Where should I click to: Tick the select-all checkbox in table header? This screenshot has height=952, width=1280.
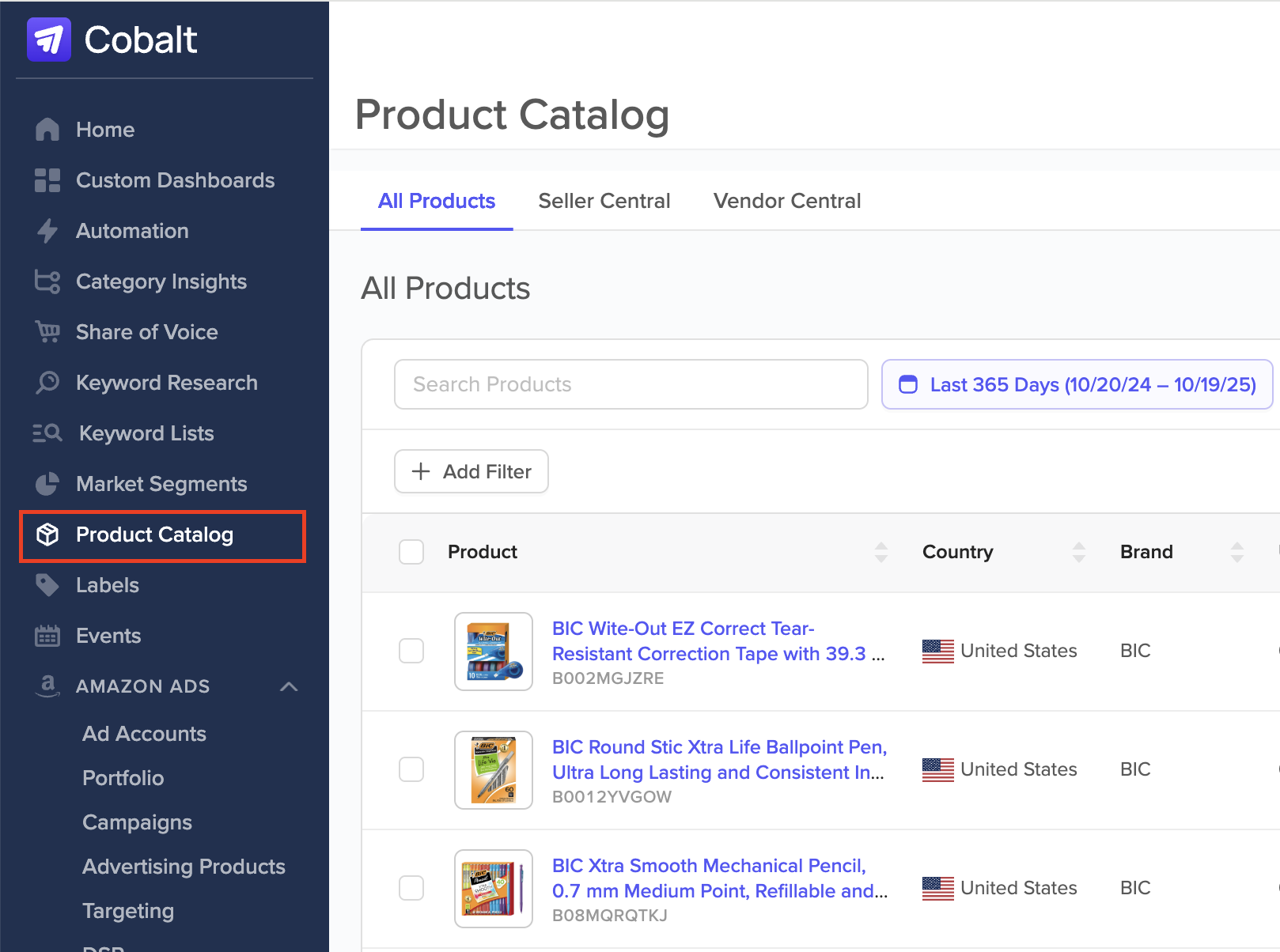pos(411,552)
